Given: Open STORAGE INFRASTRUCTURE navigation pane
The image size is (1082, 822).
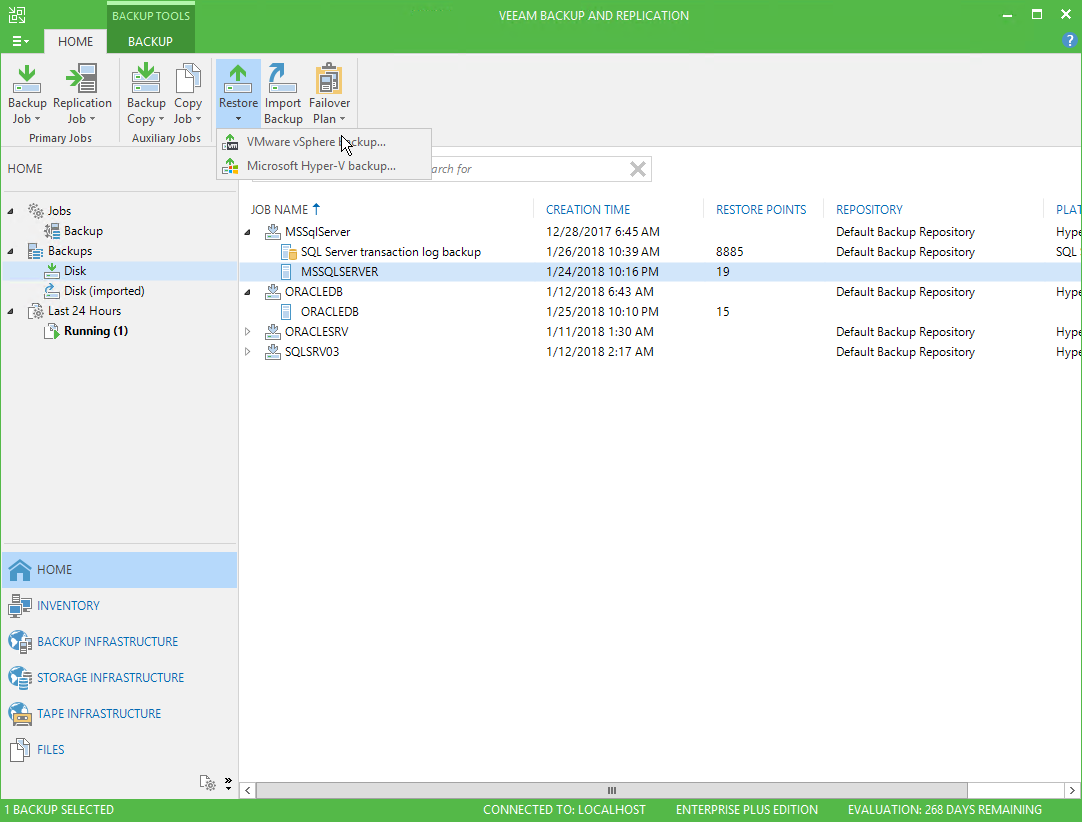Looking at the screenshot, I should pos(119,678).
